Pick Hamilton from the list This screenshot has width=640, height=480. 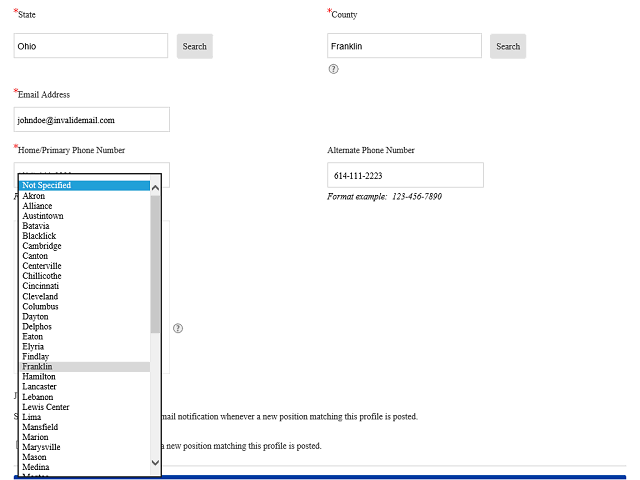pyautogui.click(x=85, y=376)
